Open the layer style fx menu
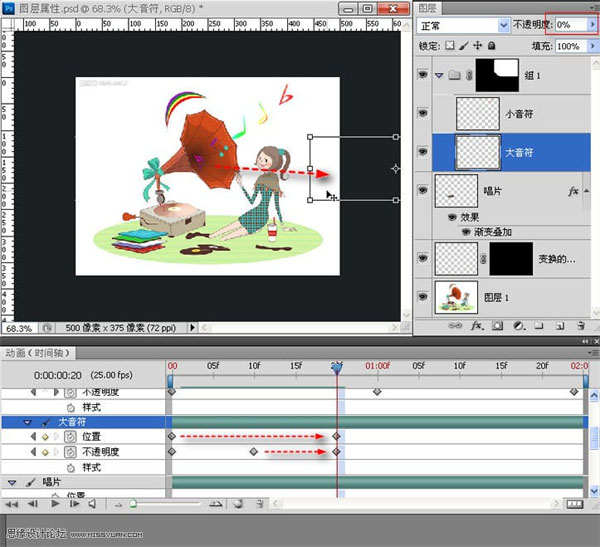The height and width of the screenshot is (547, 600). (x=478, y=326)
